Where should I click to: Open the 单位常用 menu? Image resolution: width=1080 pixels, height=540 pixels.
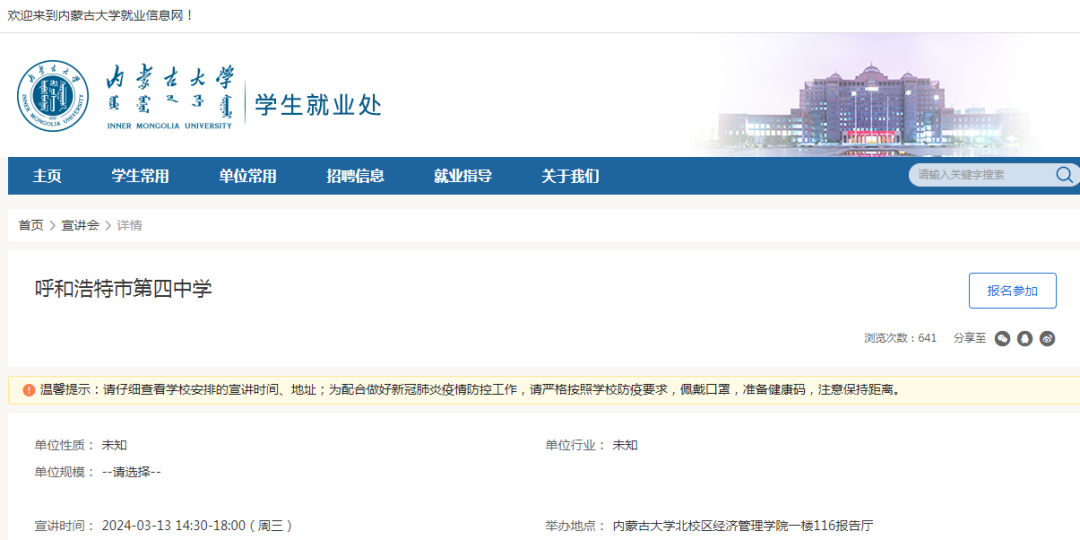point(248,176)
